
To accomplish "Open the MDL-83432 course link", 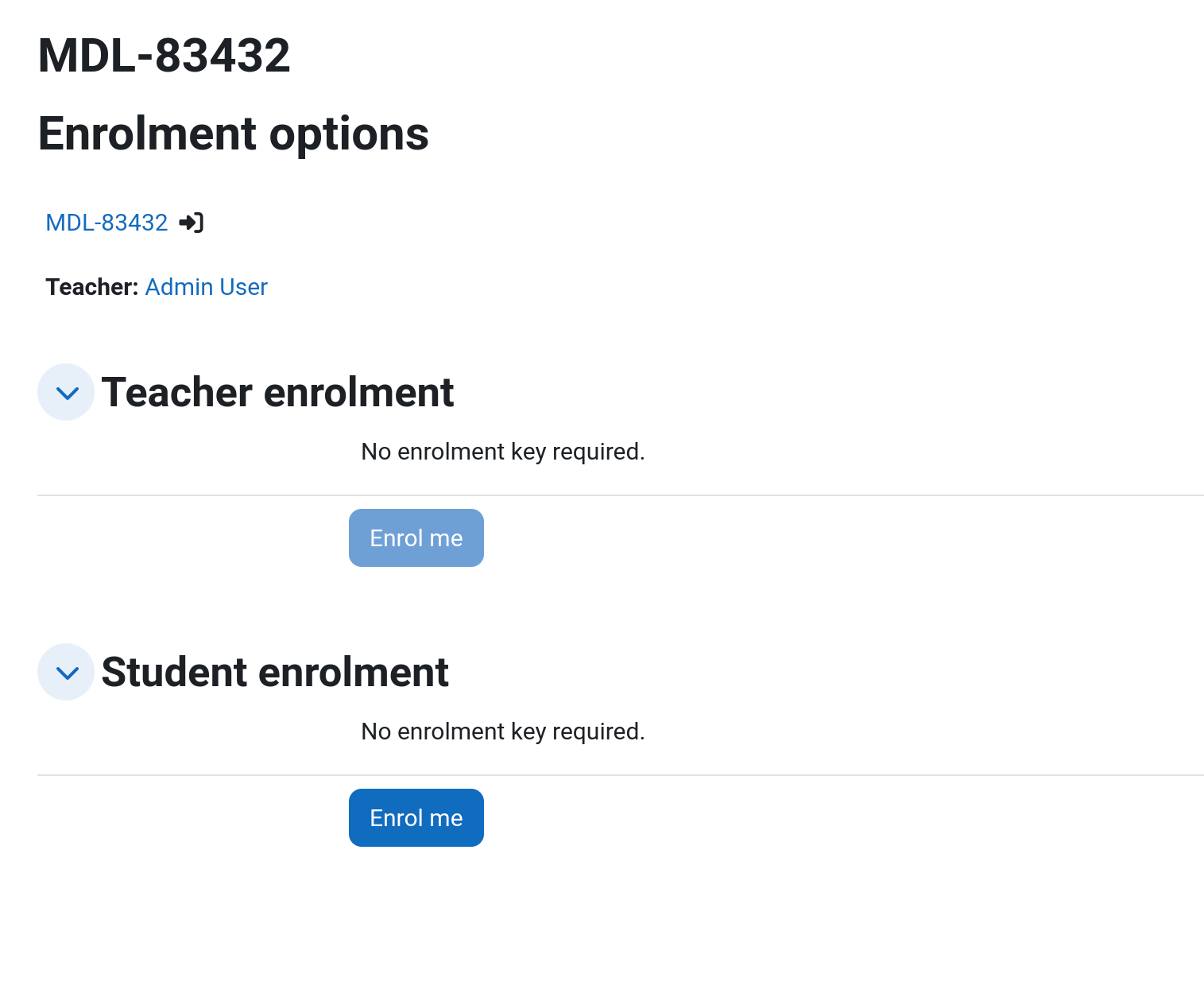I will (106, 223).
